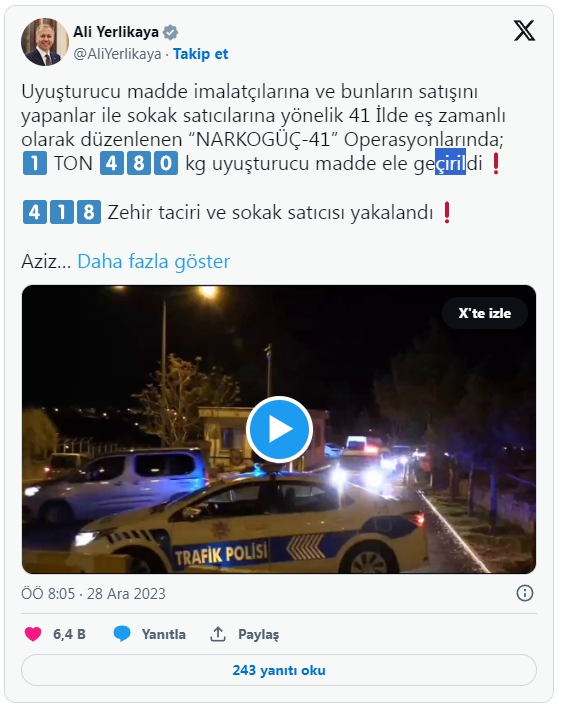Open the timestamp 28 Ara 2023
This screenshot has height=708, width=562.
(126, 593)
